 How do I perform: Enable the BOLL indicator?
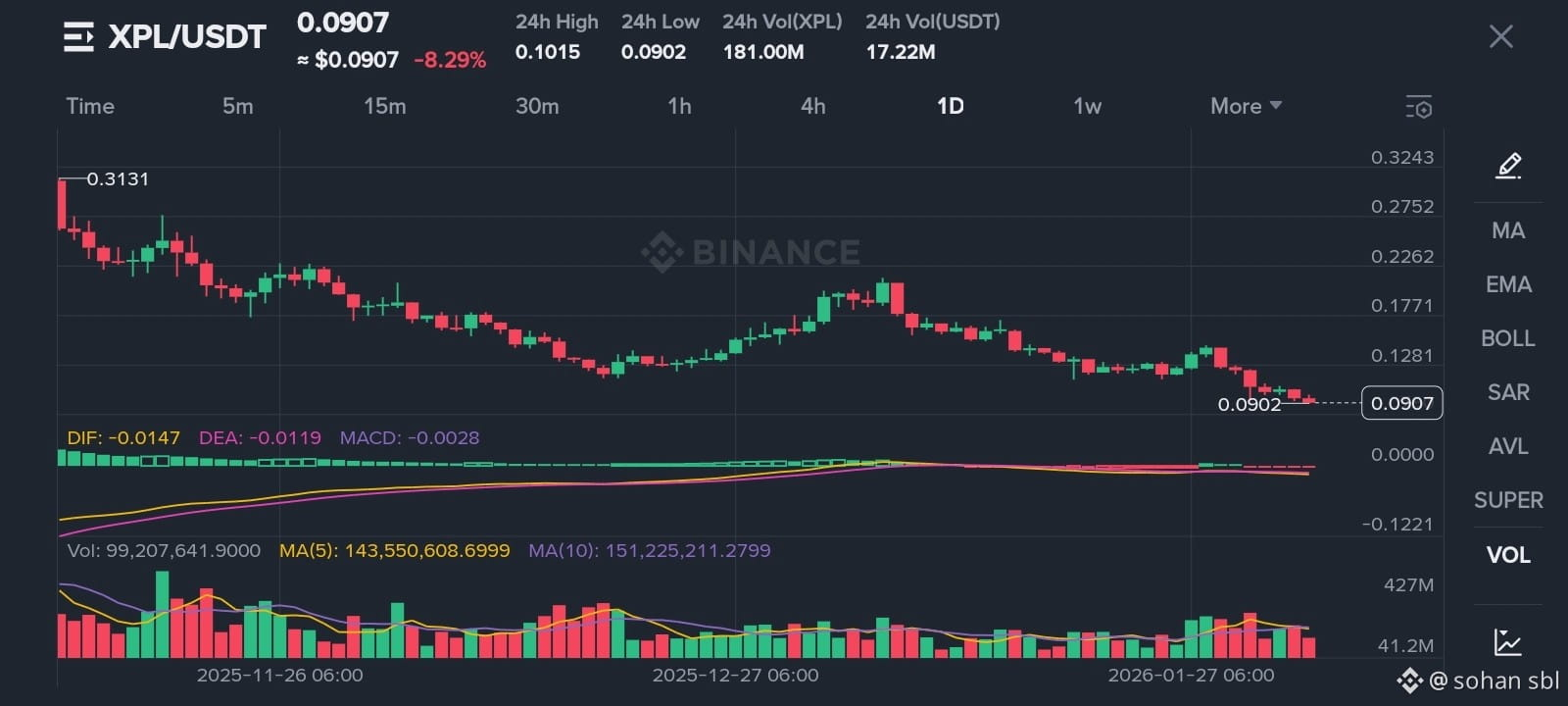[1507, 338]
